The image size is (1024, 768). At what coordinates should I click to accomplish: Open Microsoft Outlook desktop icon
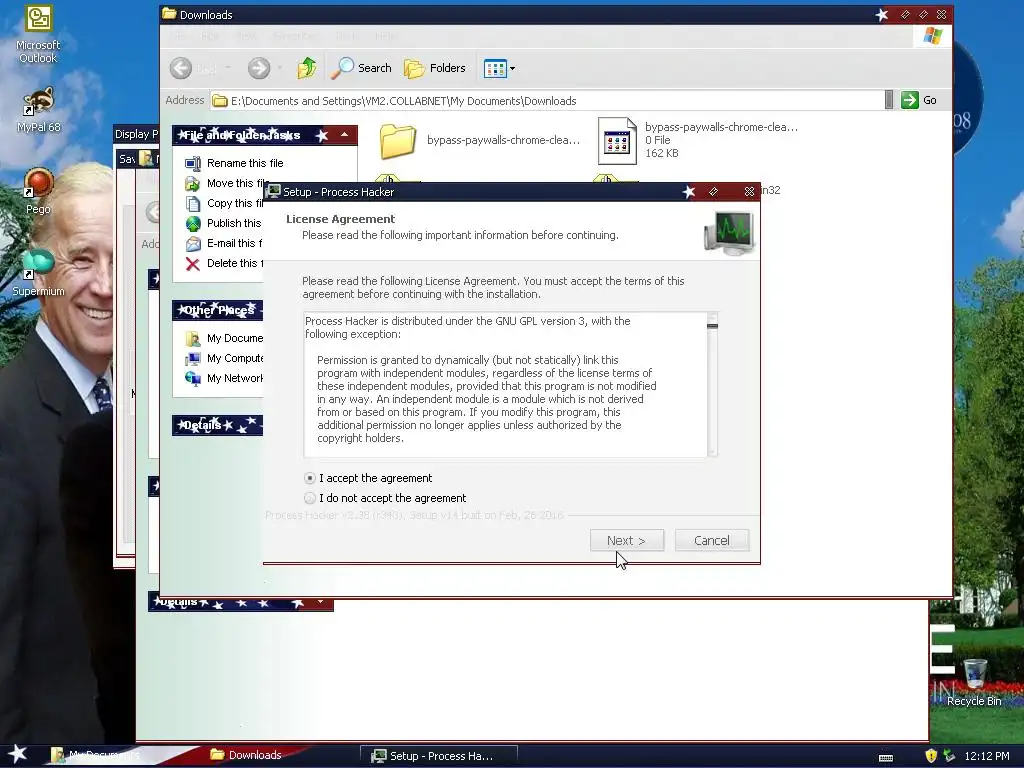(x=38, y=35)
